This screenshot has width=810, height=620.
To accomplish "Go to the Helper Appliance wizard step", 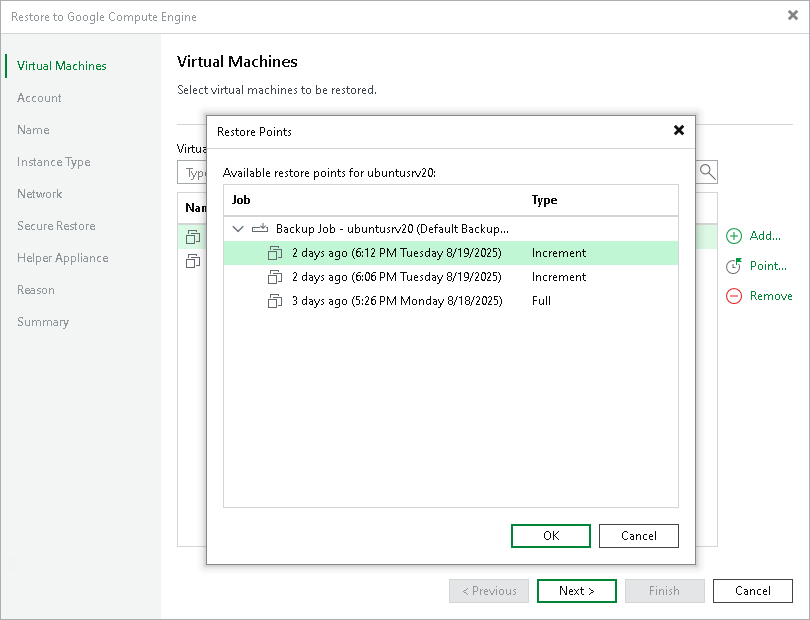I will click(63, 258).
